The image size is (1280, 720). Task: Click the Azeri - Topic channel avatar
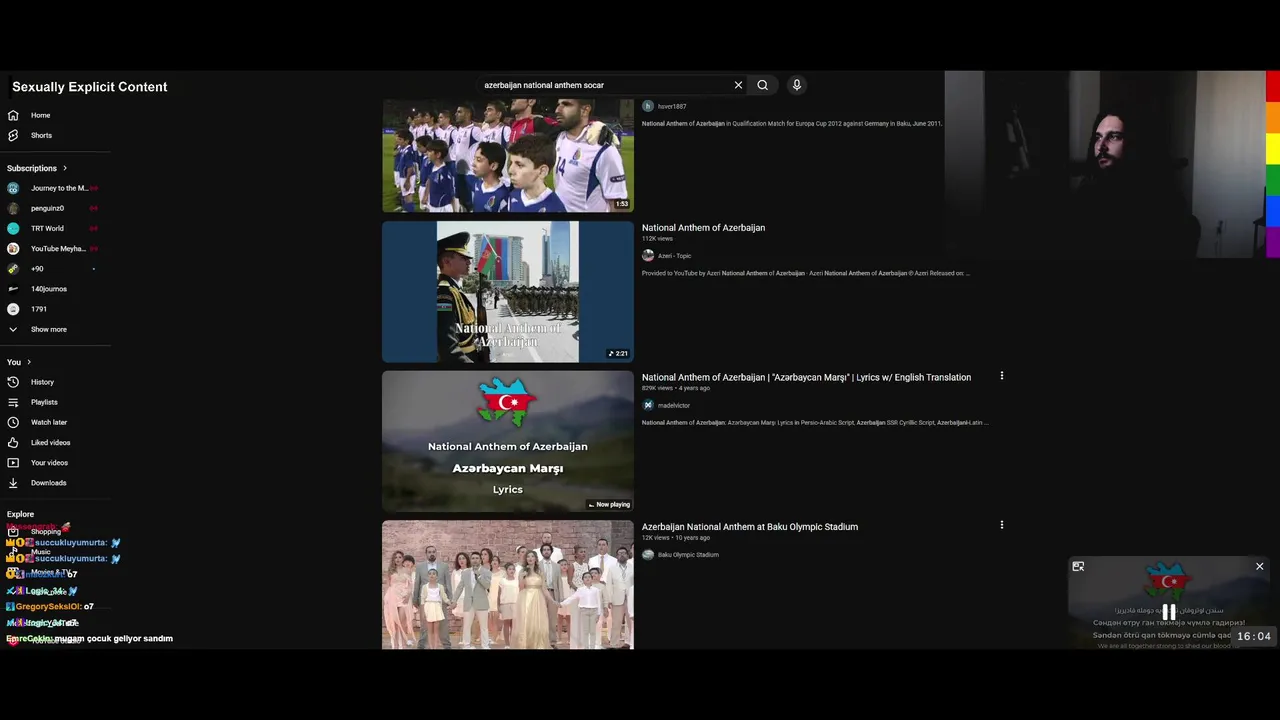(x=648, y=256)
